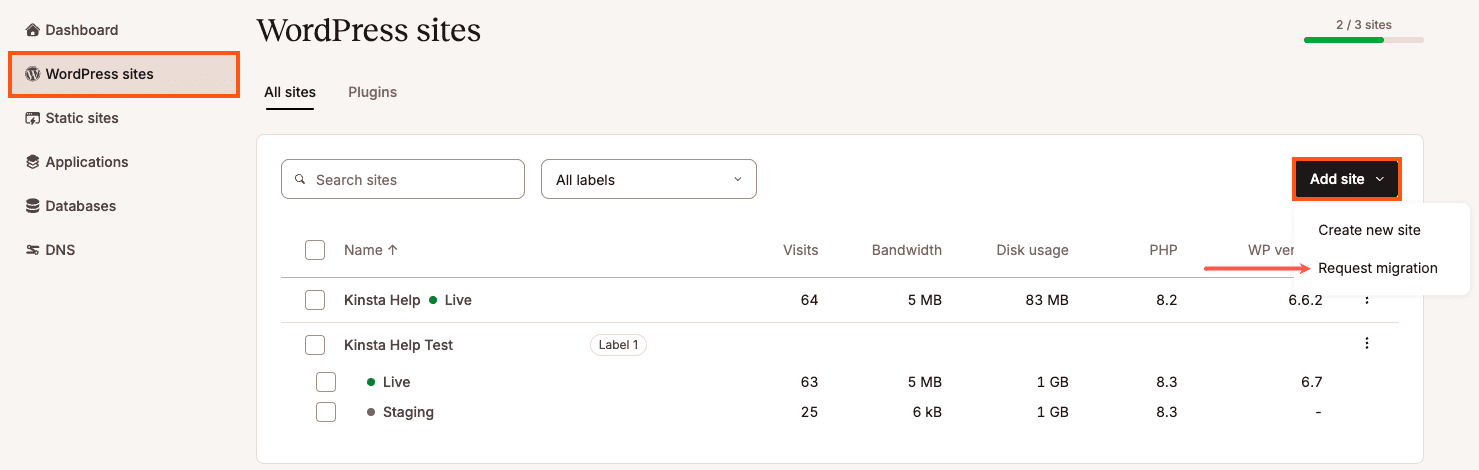Open the Kinsta Help Test kebab menu
1479x470 pixels.
tap(1366, 344)
